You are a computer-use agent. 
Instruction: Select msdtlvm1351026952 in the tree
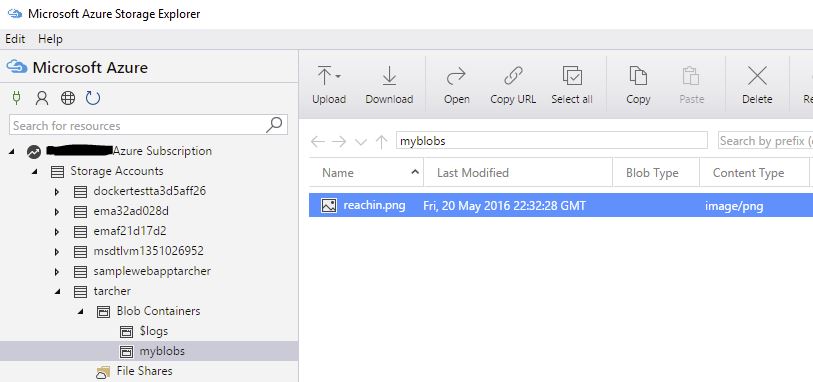148,251
